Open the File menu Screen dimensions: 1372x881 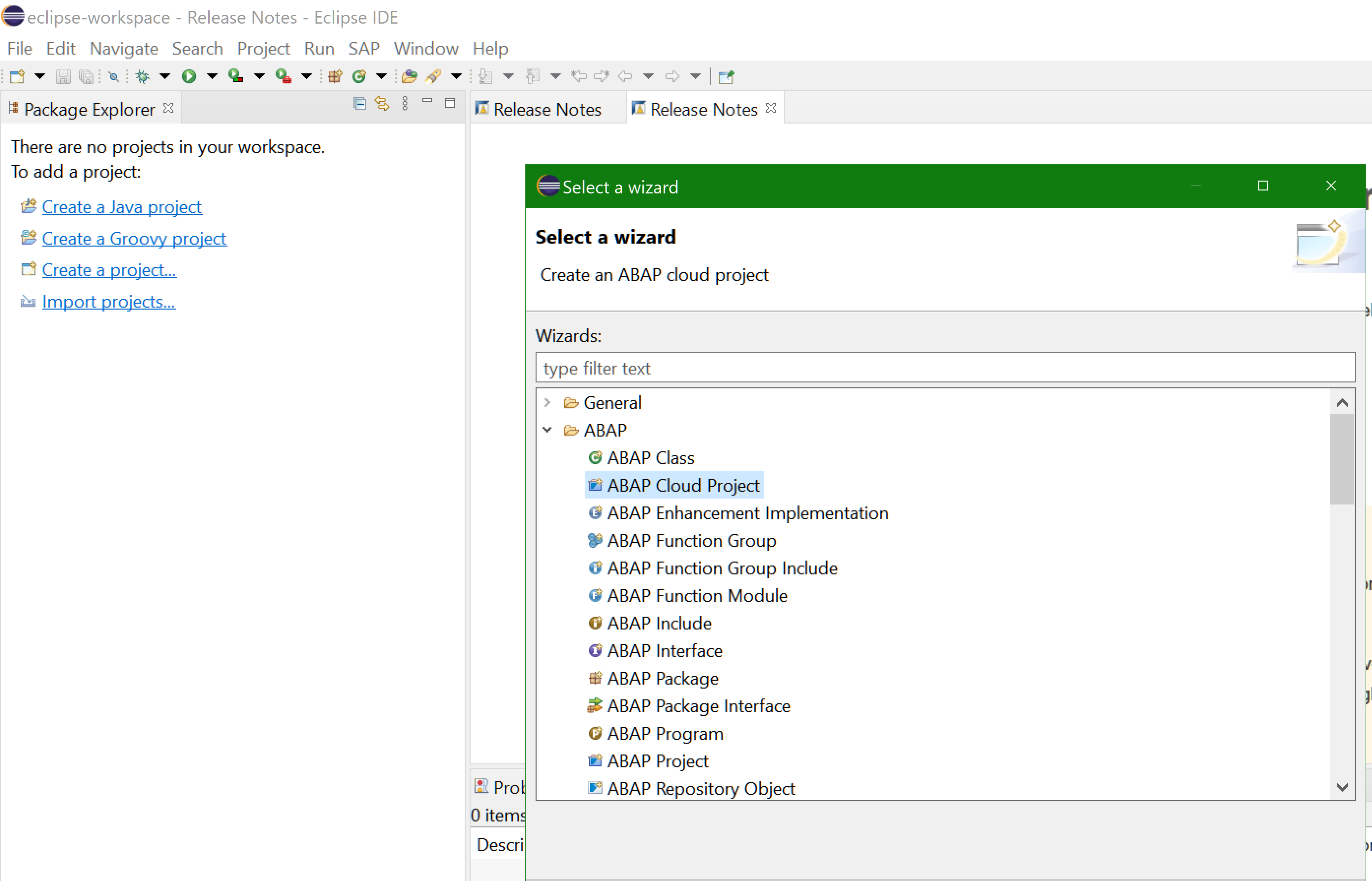[x=20, y=48]
